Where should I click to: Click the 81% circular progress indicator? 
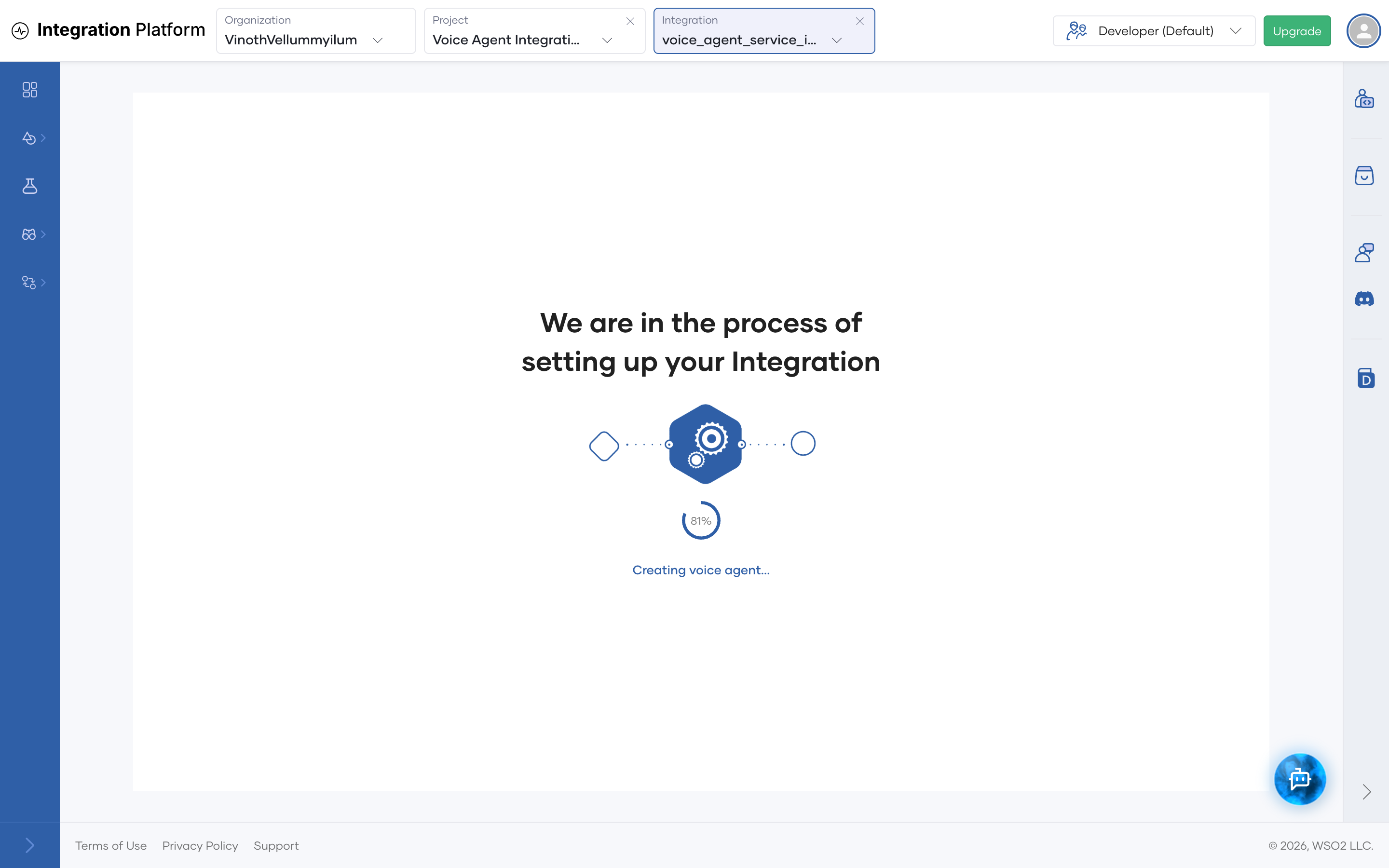[x=701, y=521]
